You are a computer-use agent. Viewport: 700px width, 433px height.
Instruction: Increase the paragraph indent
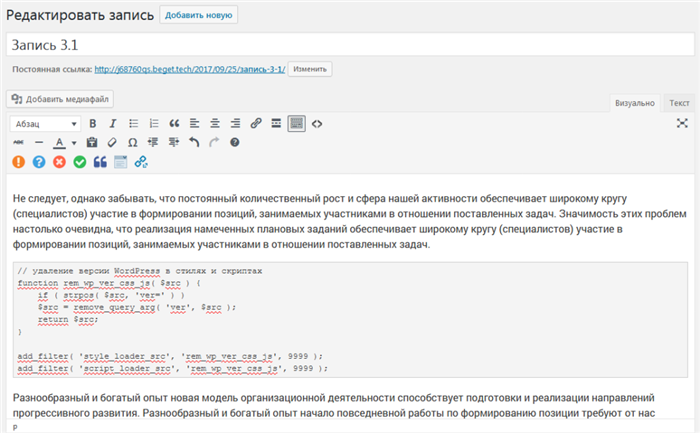[174, 142]
